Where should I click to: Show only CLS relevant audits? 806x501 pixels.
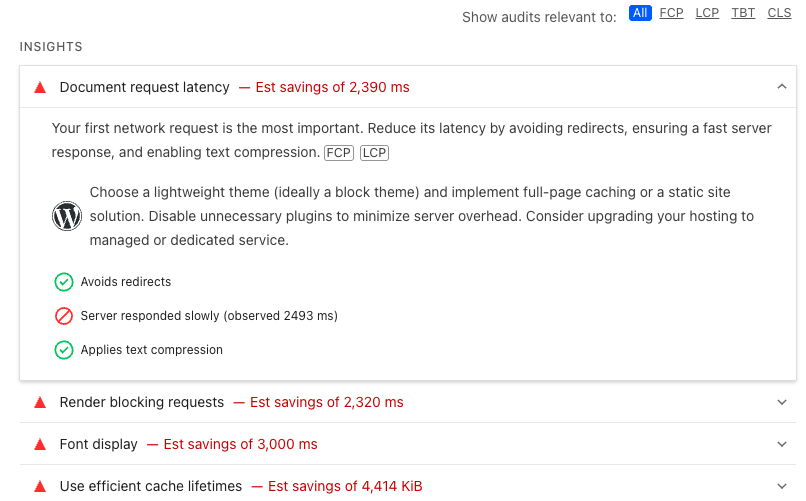point(779,13)
